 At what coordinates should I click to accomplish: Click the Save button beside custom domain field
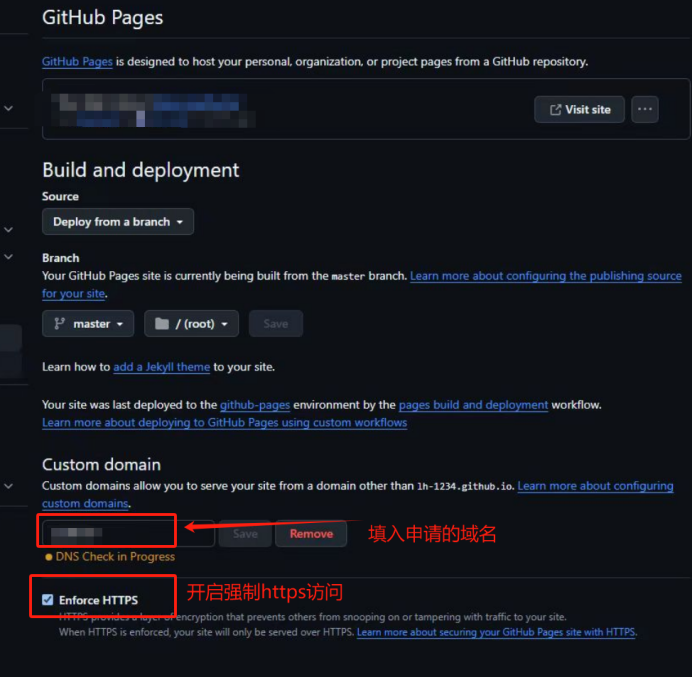245,534
